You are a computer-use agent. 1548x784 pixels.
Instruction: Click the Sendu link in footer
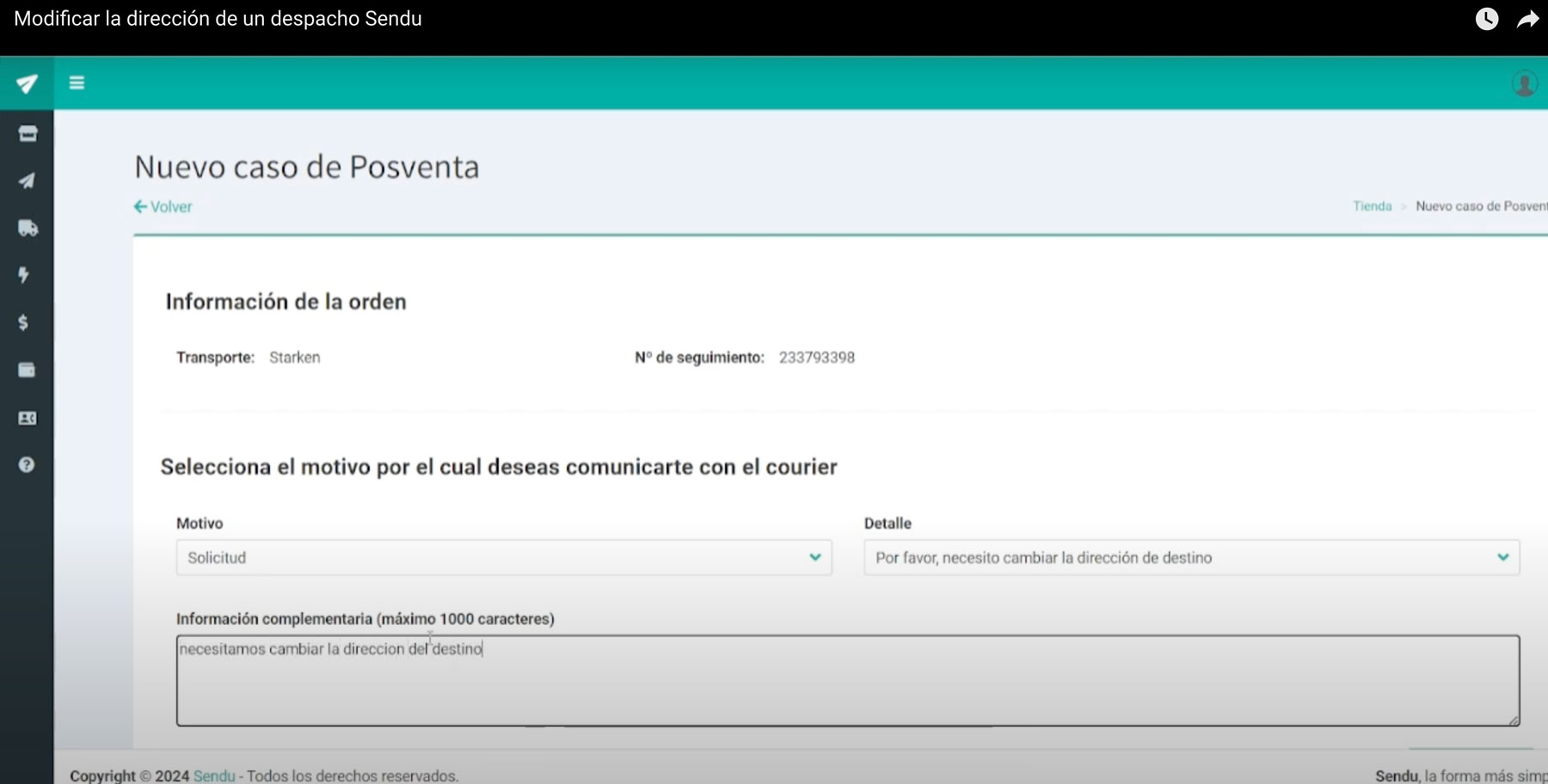pyautogui.click(x=214, y=775)
